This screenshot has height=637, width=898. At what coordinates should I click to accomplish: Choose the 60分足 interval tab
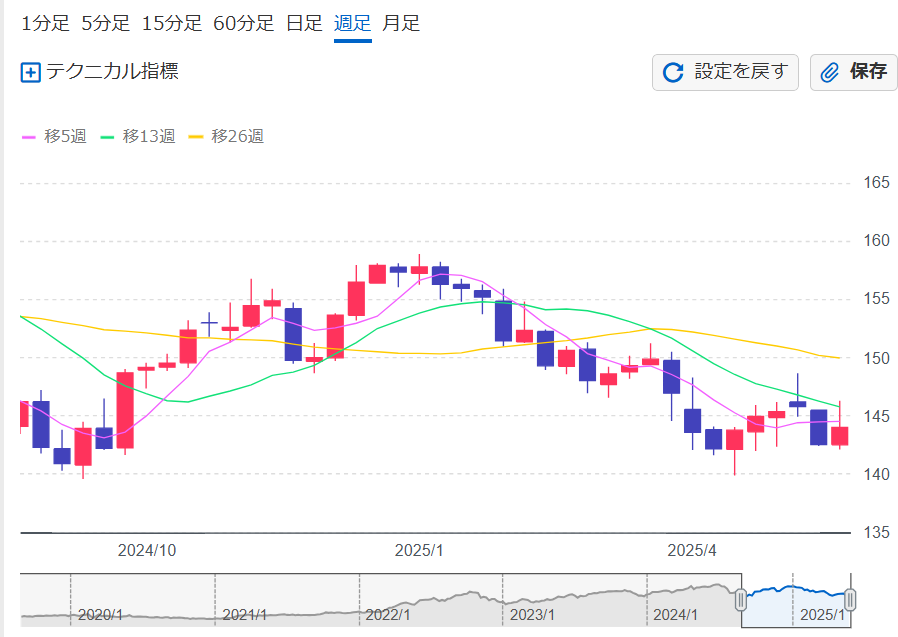point(243,23)
